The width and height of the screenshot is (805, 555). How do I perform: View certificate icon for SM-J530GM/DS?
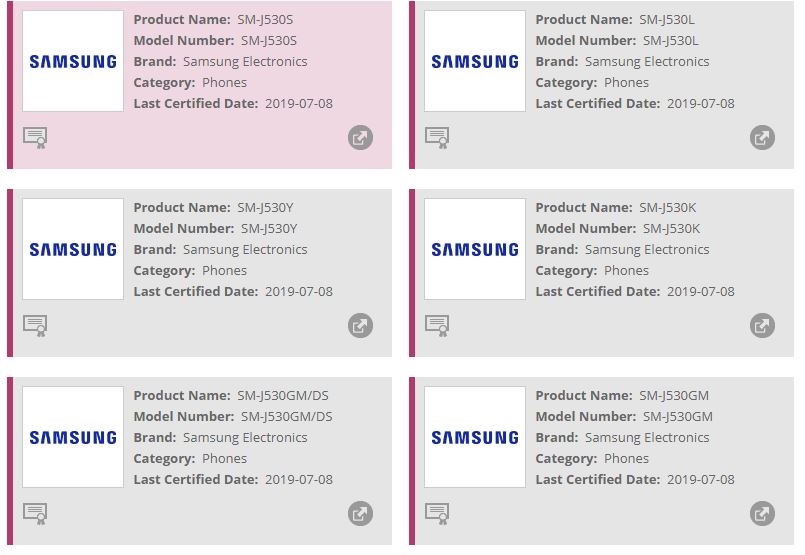coord(36,514)
